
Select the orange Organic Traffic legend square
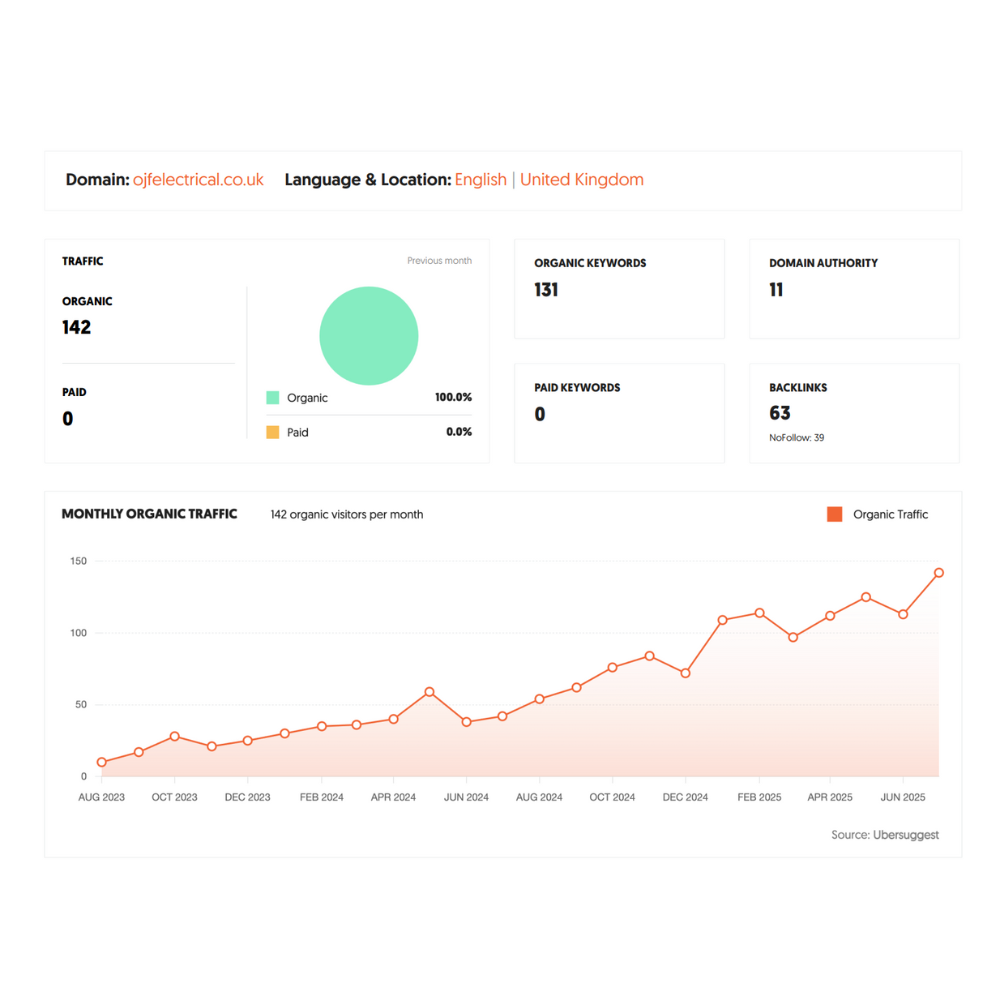[x=834, y=513]
